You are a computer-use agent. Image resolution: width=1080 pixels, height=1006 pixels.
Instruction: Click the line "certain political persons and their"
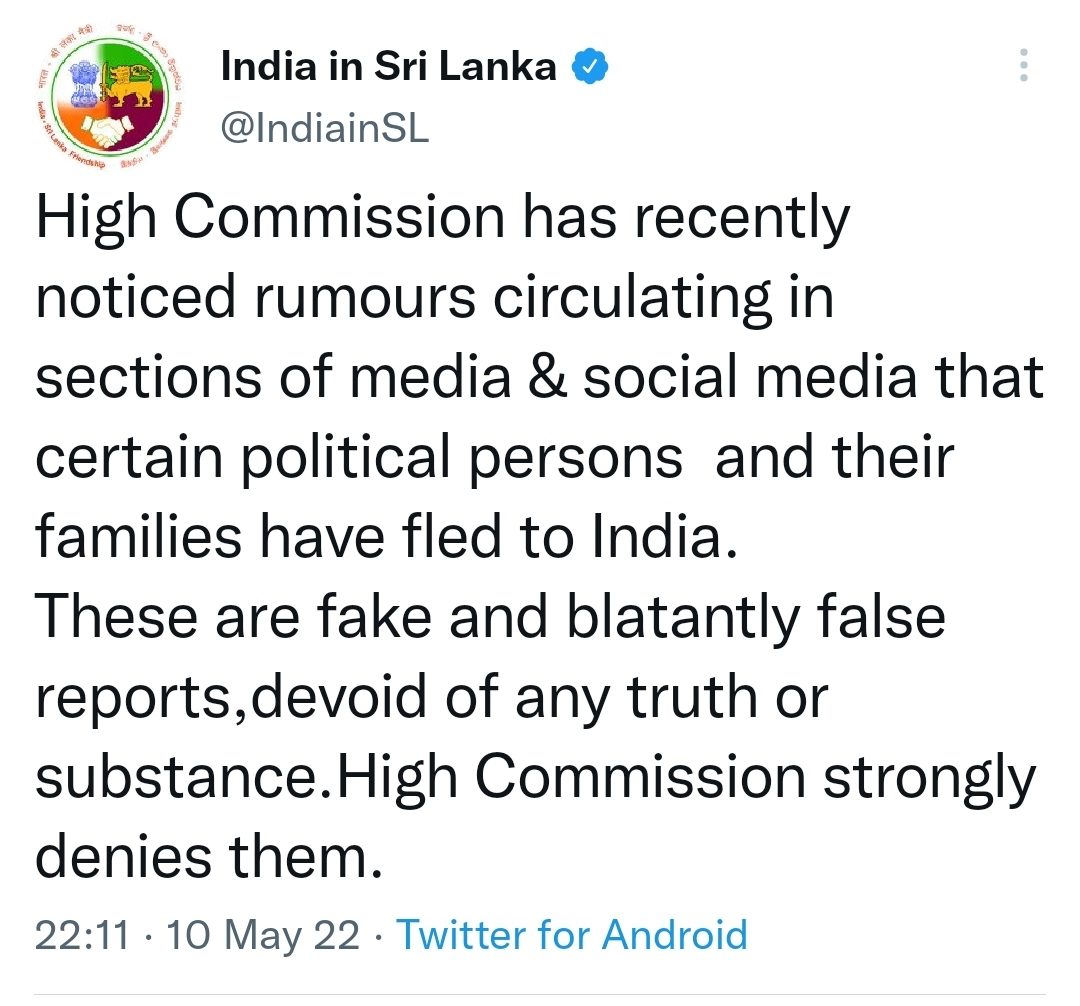(x=495, y=459)
